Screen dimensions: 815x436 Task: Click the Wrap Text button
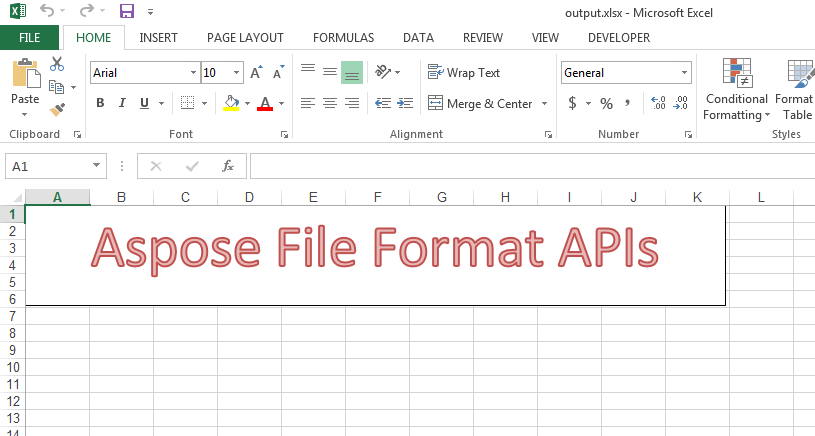coord(464,73)
